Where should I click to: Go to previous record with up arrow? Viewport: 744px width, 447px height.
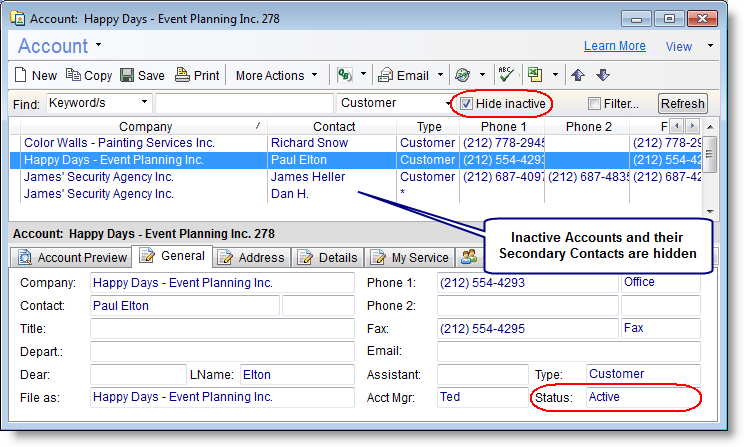point(578,75)
